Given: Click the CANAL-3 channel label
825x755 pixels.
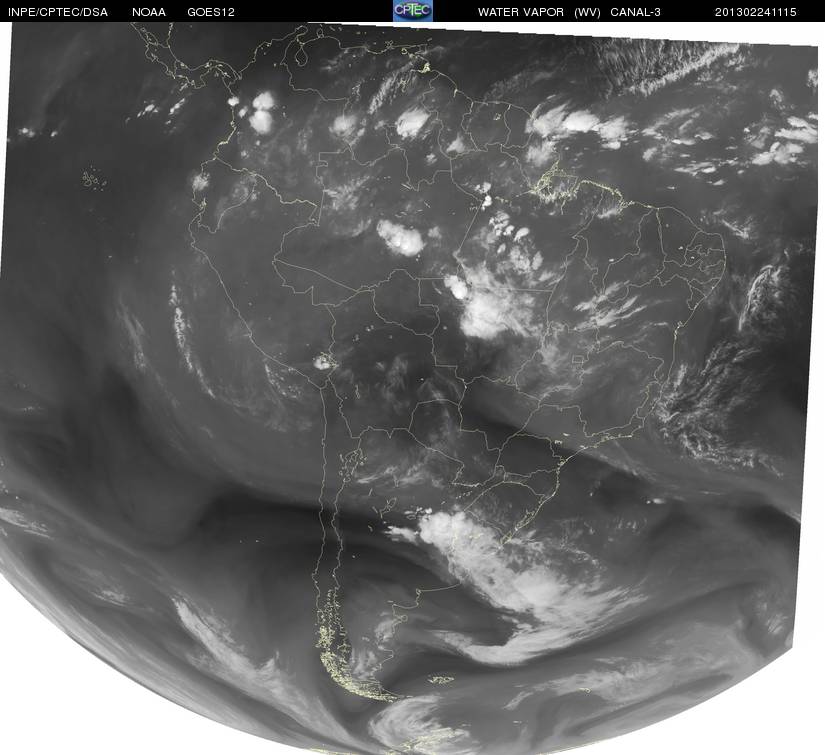Looking at the screenshot, I should [x=636, y=12].
